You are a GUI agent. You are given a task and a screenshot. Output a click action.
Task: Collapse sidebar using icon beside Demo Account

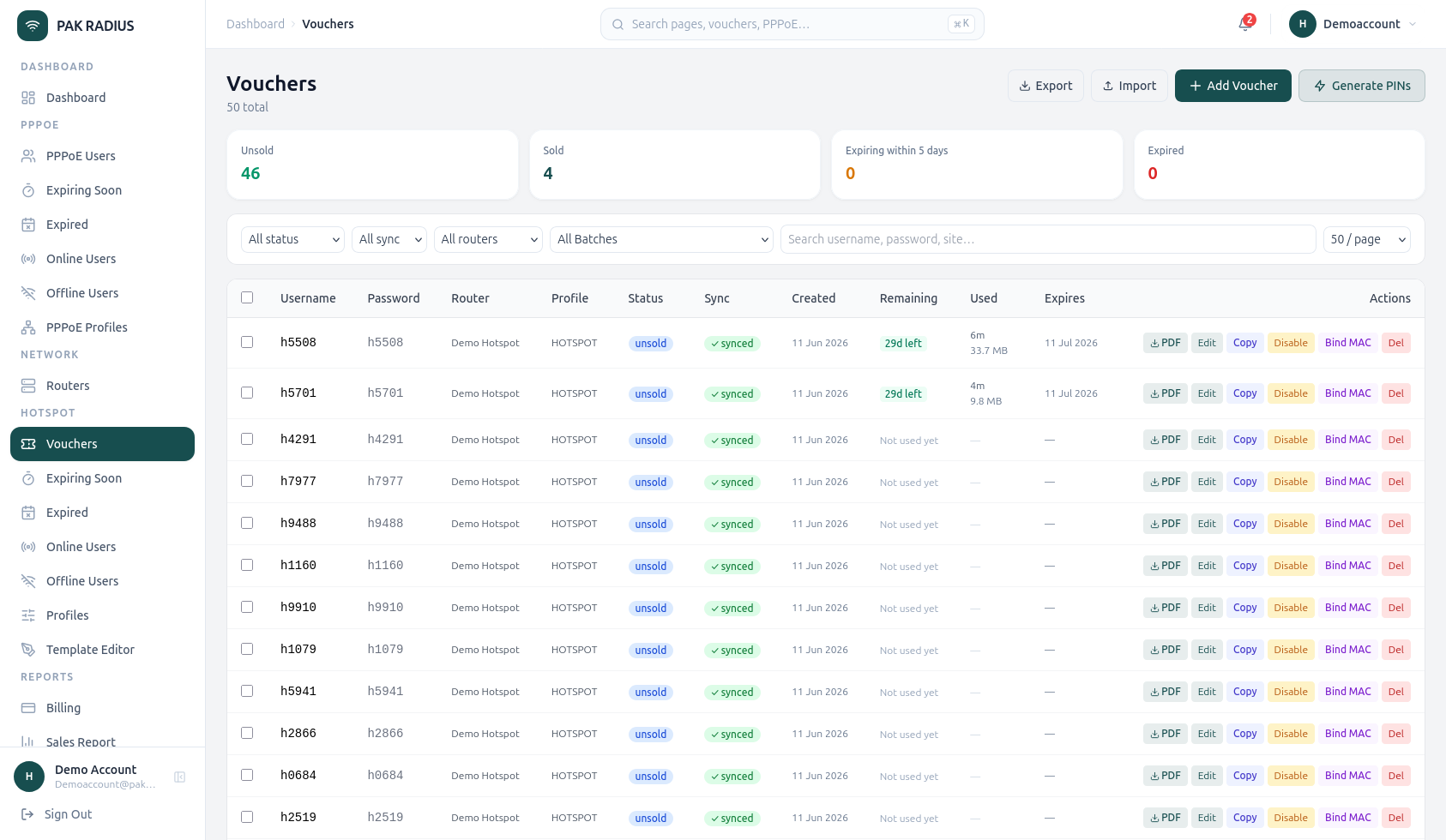coord(180,777)
